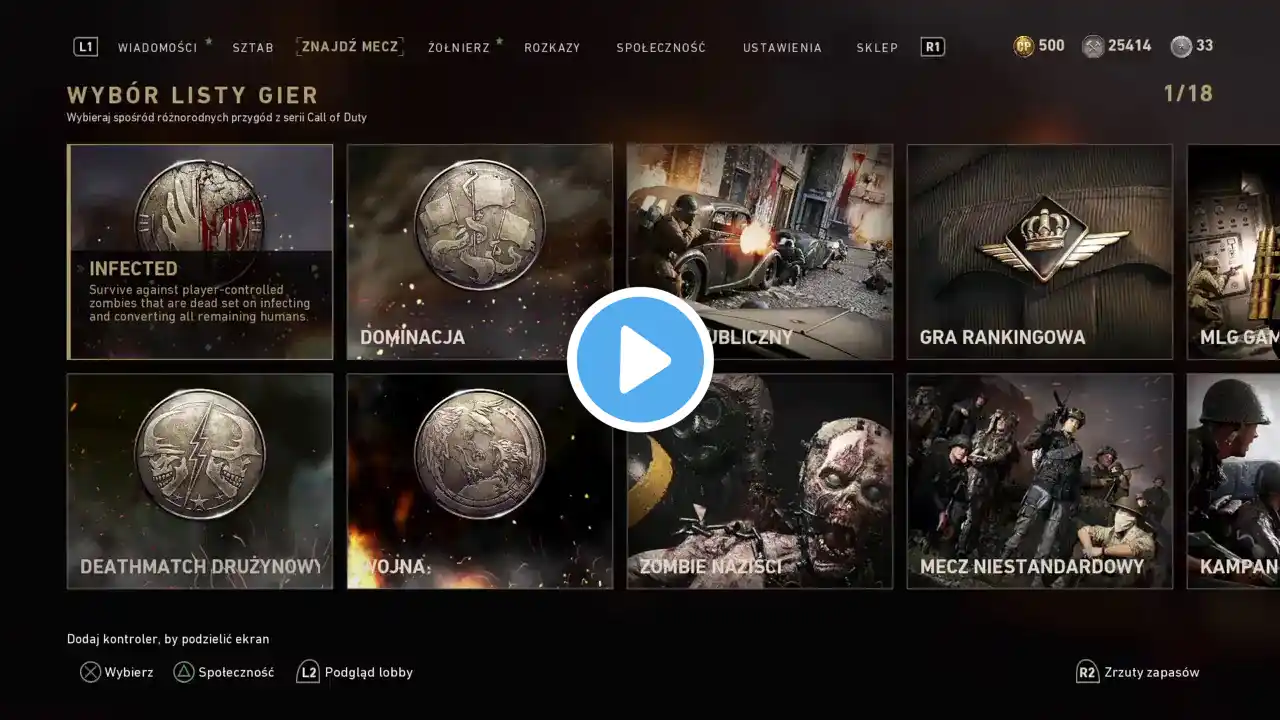Open the Rozkazy tab
This screenshot has height=720, width=1280.
pos(552,48)
